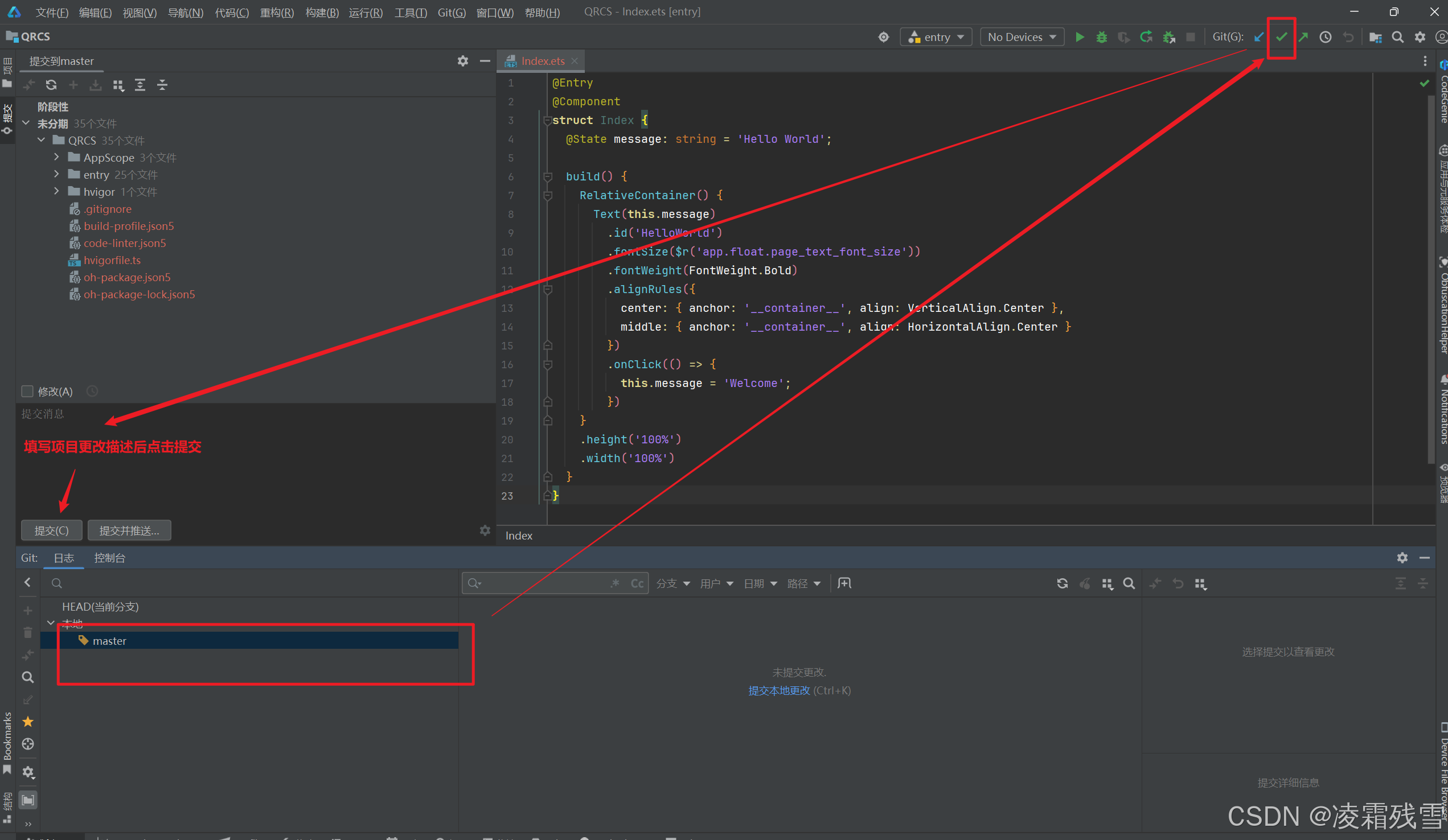This screenshot has width=1448, height=840.
Task: Switch to the 控制台 tab
Action: (109, 558)
